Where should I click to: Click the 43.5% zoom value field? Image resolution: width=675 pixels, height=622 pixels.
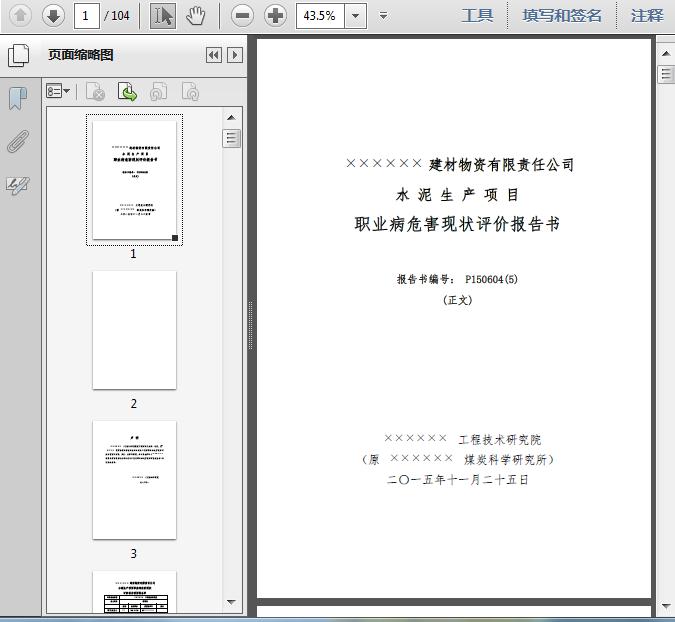click(x=320, y=16)
